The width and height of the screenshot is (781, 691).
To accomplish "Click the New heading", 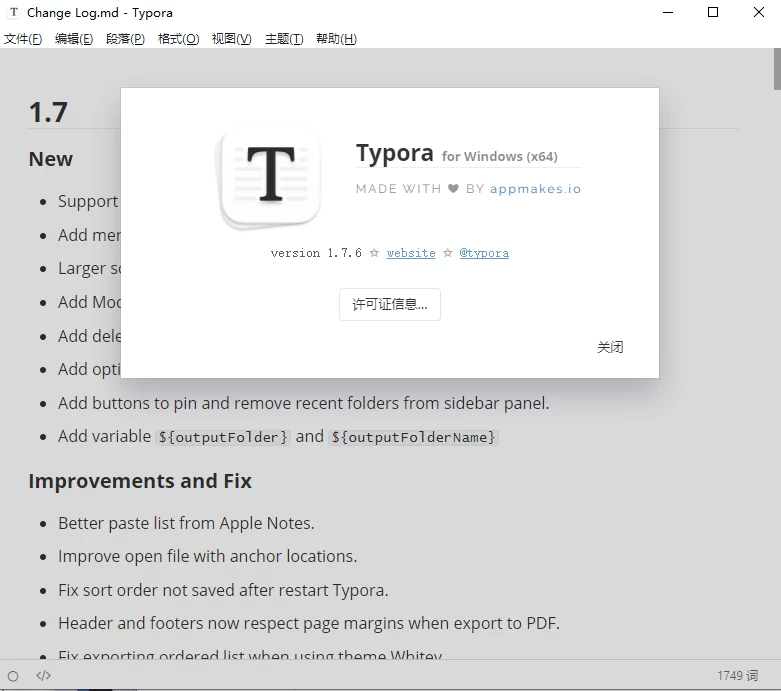I will point(51,159).
